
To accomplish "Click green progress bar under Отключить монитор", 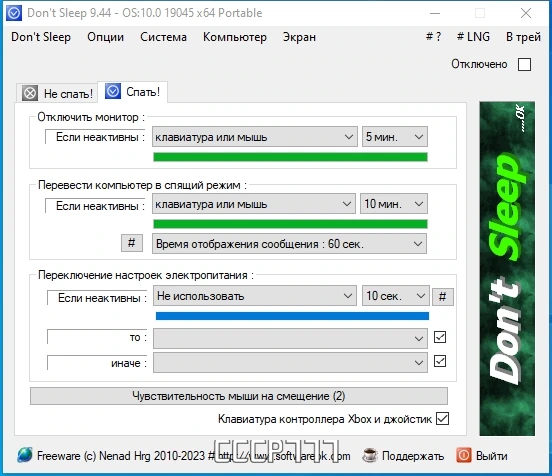I will pyautogui.click(x=290, y=157).
